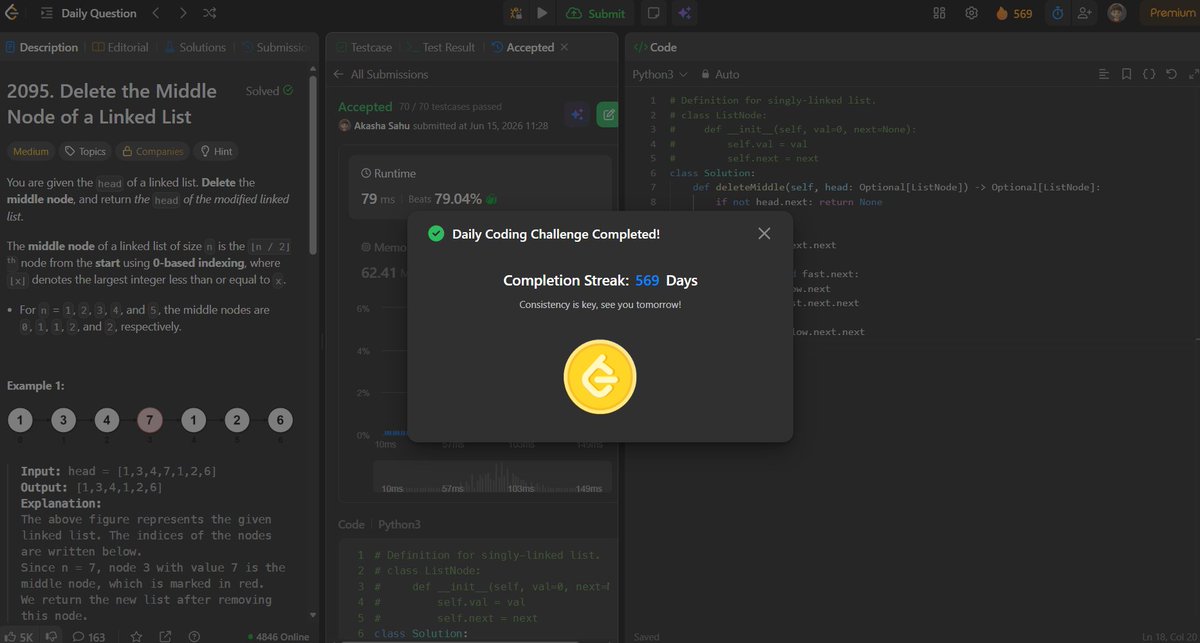Click the green edit solution button
The height and width of the screenshot is (643, 1200).
pyautogui.click(x=607, y=114)
